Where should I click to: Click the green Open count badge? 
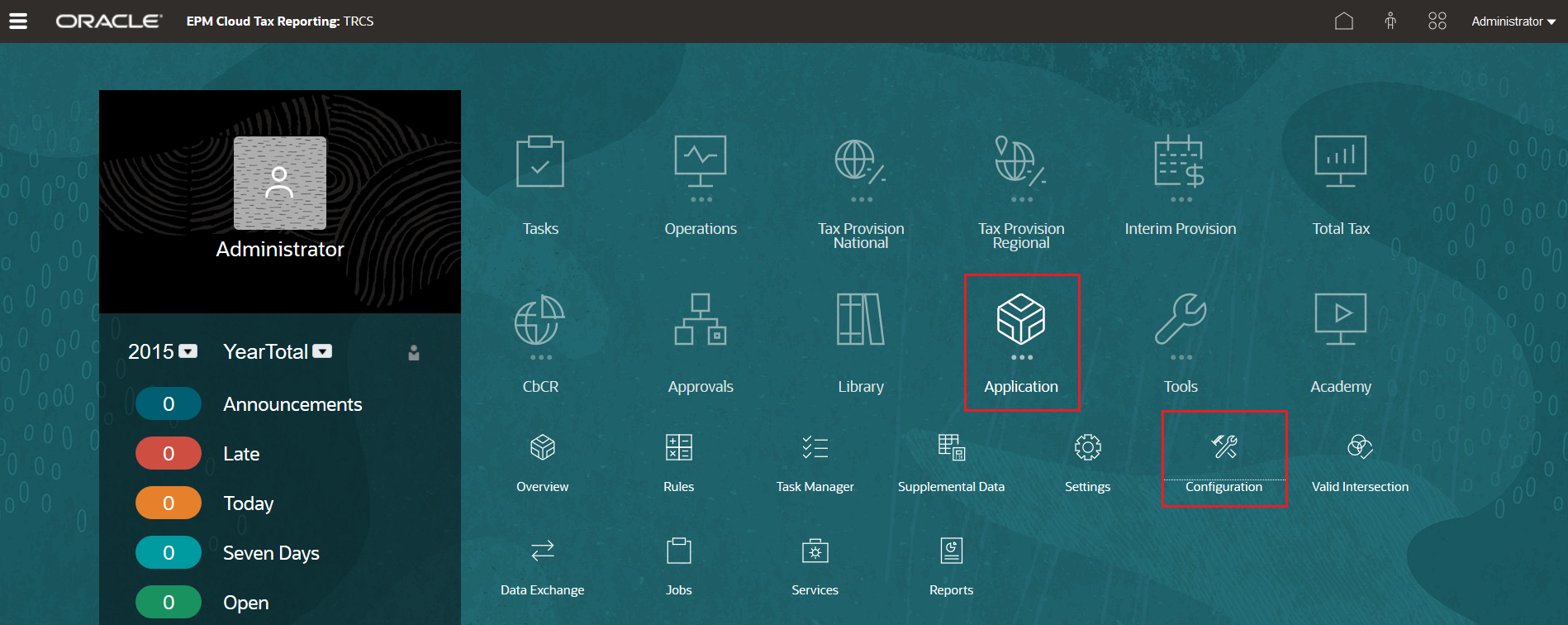tap(169, 603)
